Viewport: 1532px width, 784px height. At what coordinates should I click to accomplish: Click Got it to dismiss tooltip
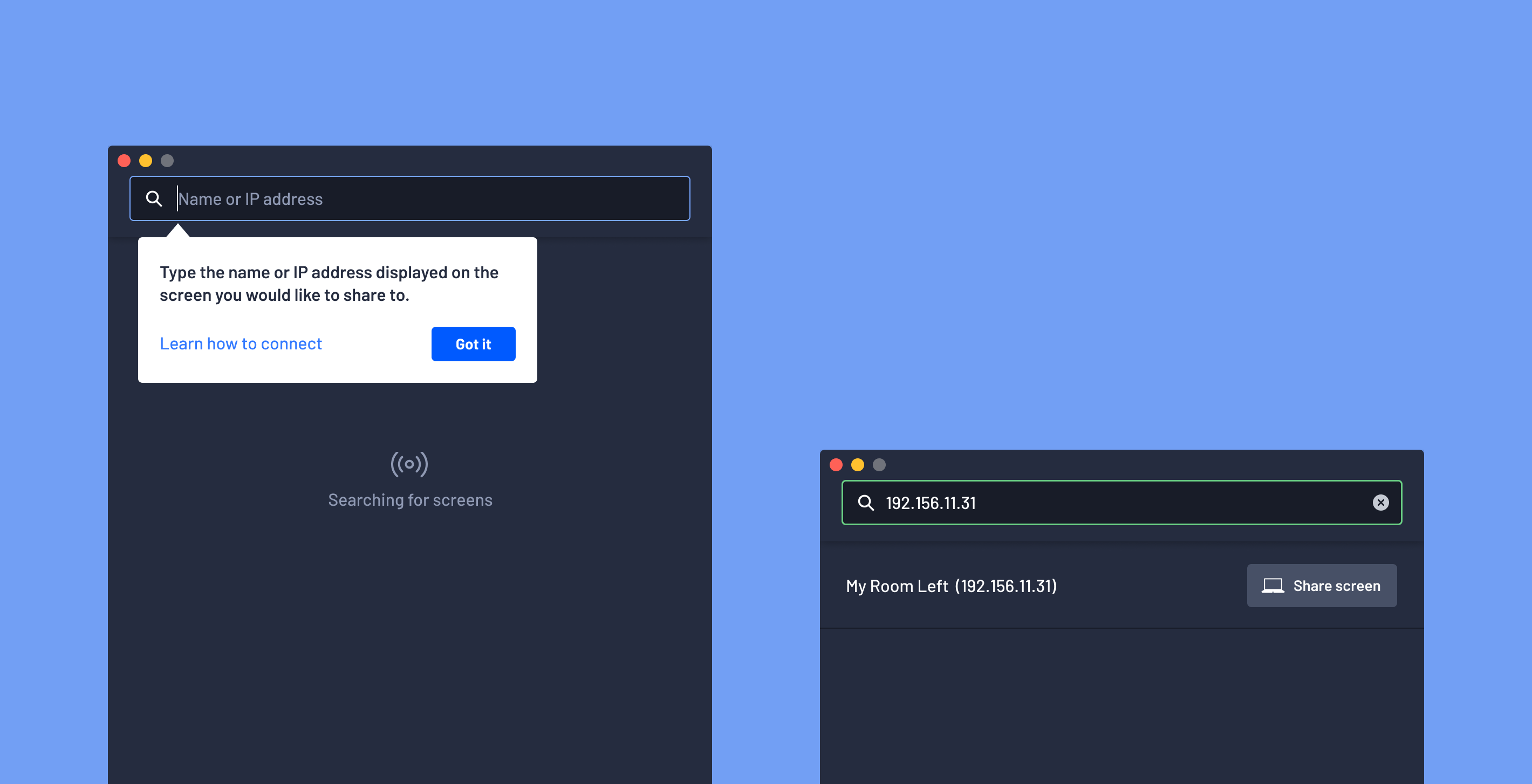pyautogui.click(x=473, y=344)
